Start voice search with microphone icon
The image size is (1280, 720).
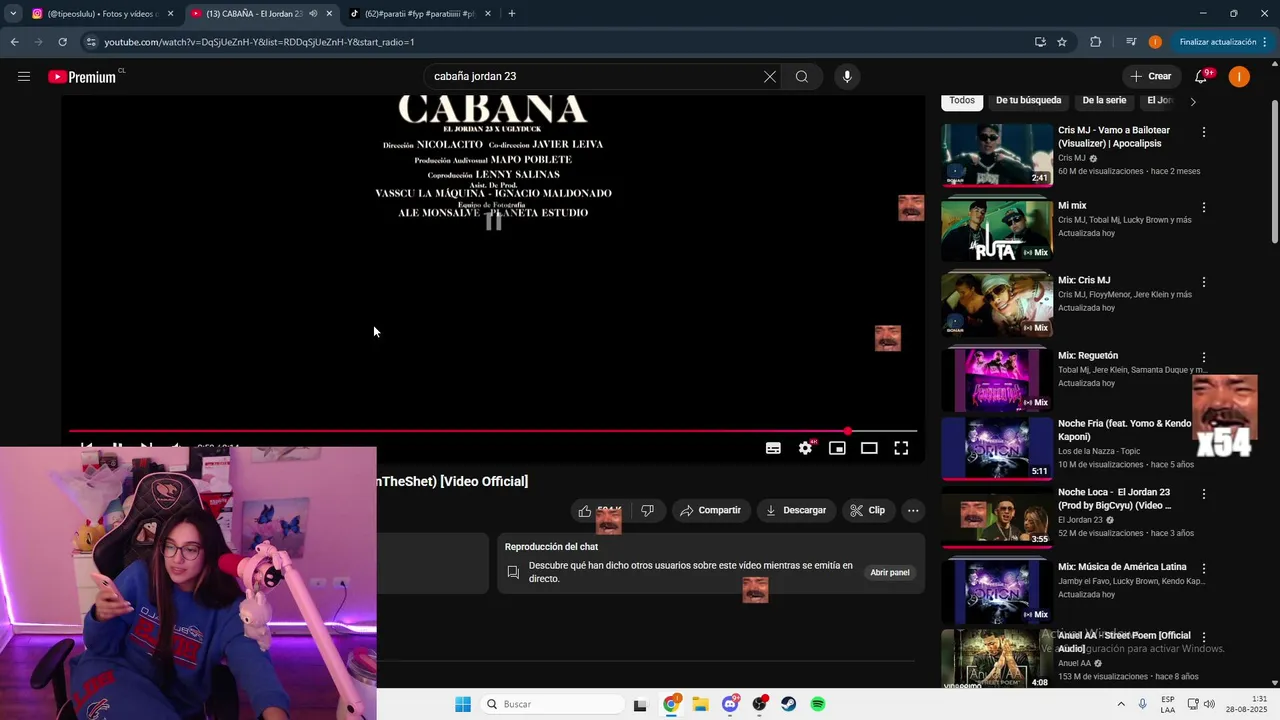point(847,77)
